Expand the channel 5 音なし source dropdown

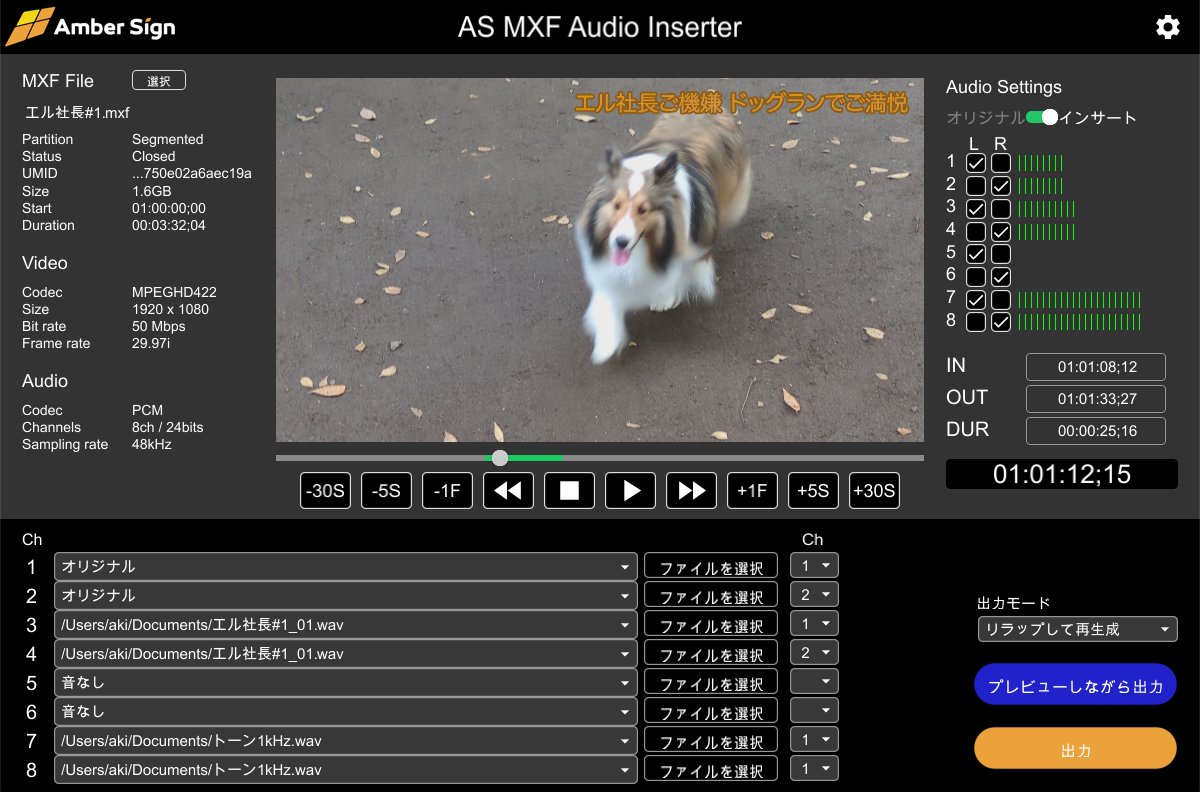coord(345,683)
